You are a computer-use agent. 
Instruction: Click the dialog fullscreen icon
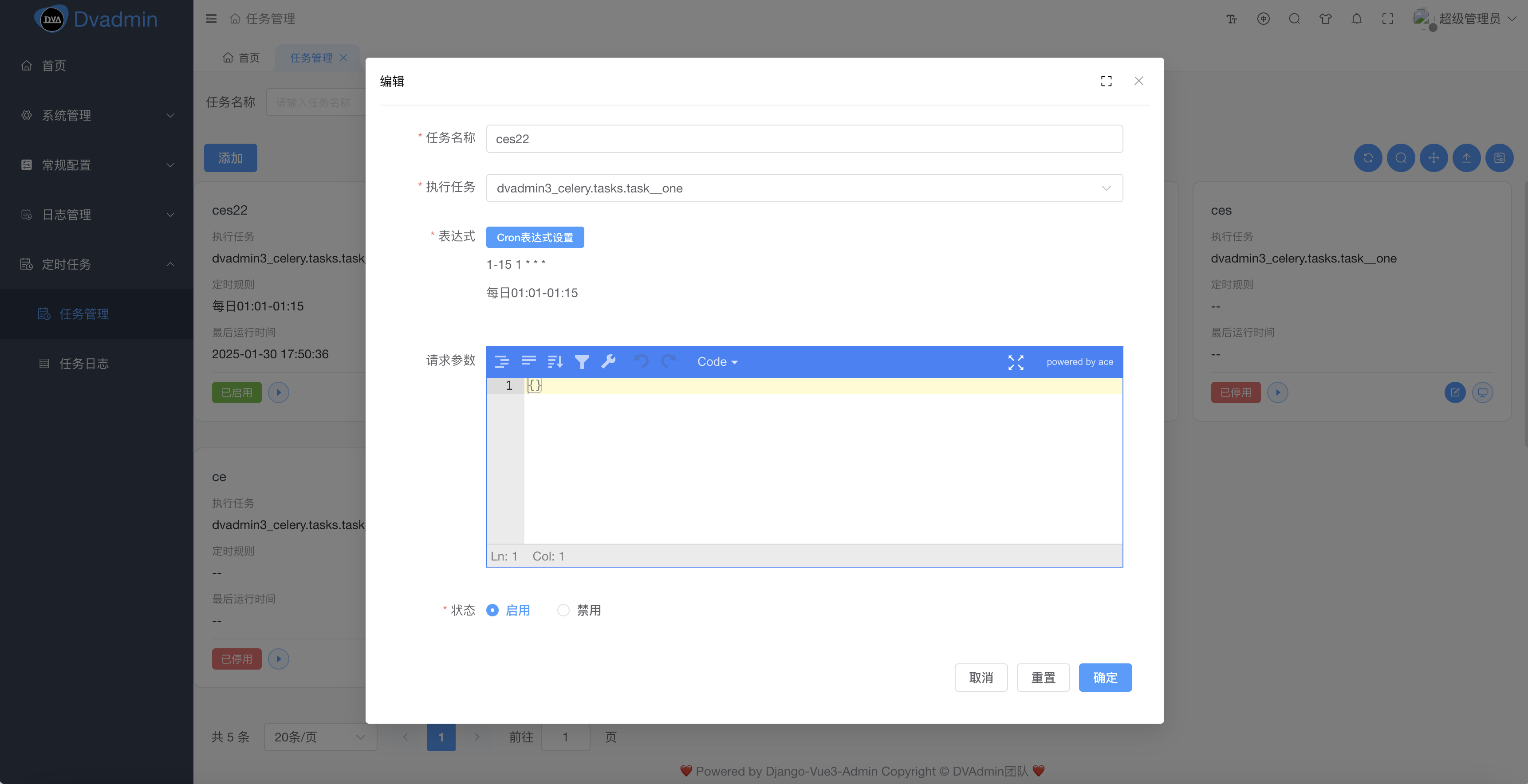(1106, 81)
